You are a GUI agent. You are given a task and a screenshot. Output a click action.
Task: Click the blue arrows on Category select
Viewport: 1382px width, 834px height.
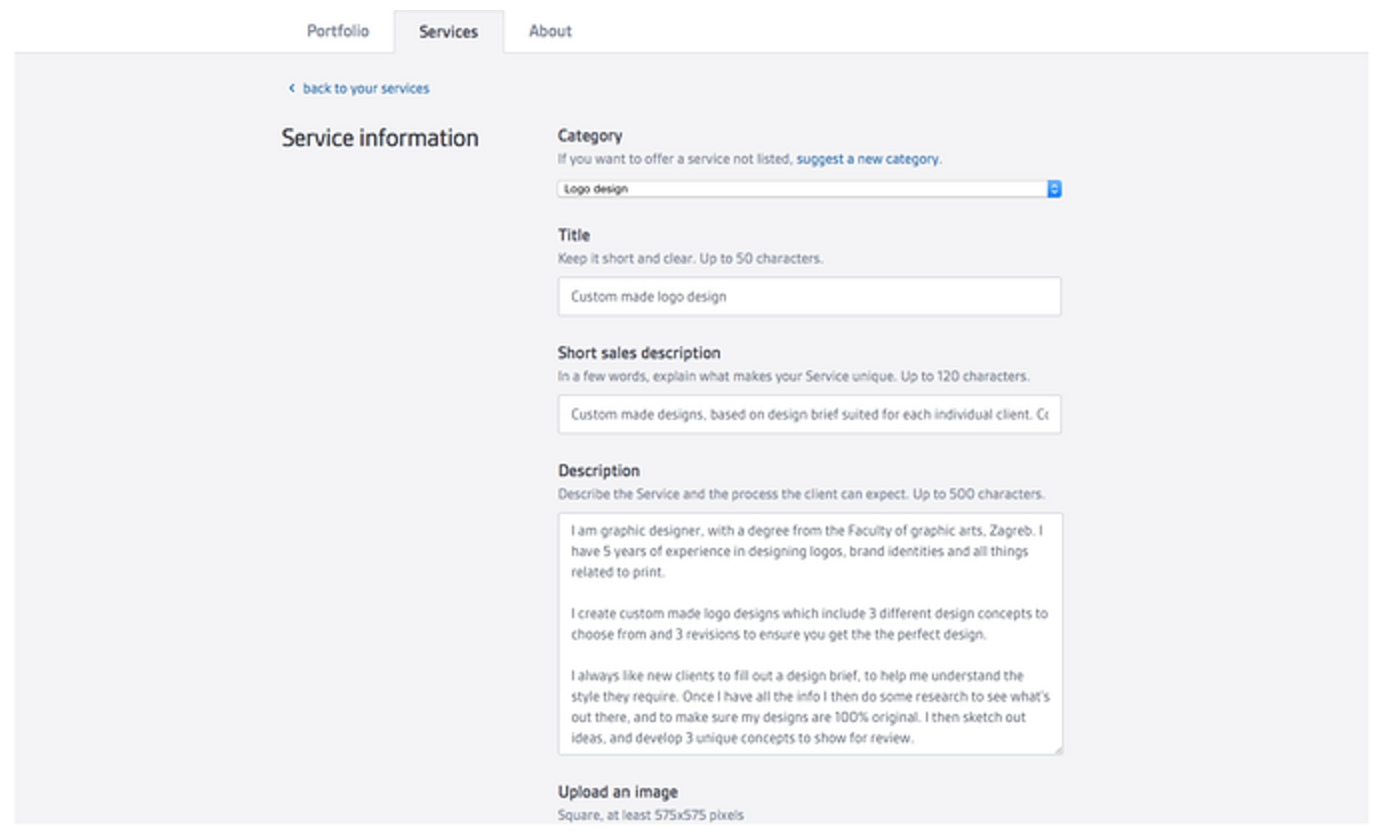1054,189
